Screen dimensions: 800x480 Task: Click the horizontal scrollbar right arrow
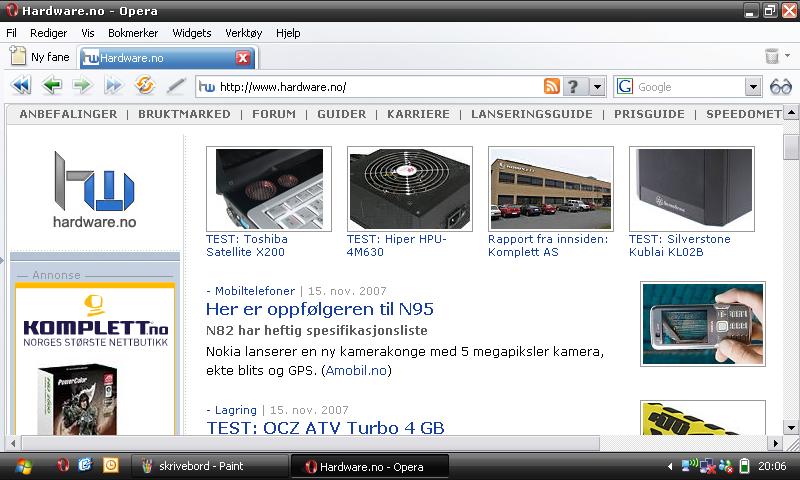click(x=775, y=443)
